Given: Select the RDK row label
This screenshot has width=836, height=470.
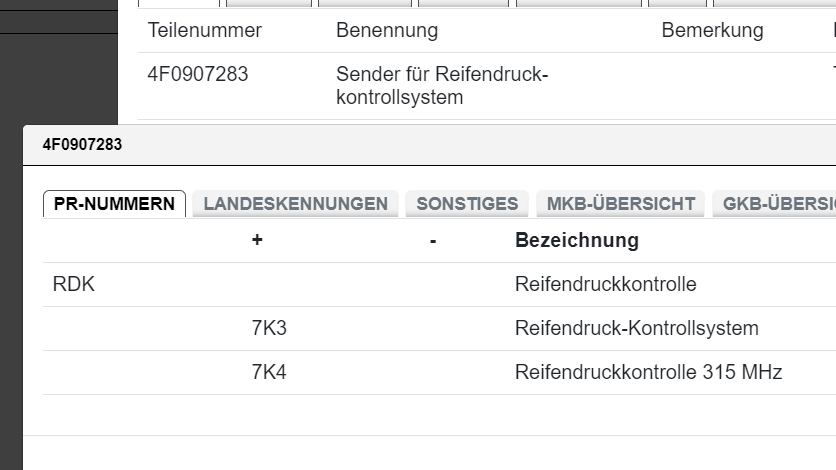Looking at the screenshot, I should [x=73, y=285].
